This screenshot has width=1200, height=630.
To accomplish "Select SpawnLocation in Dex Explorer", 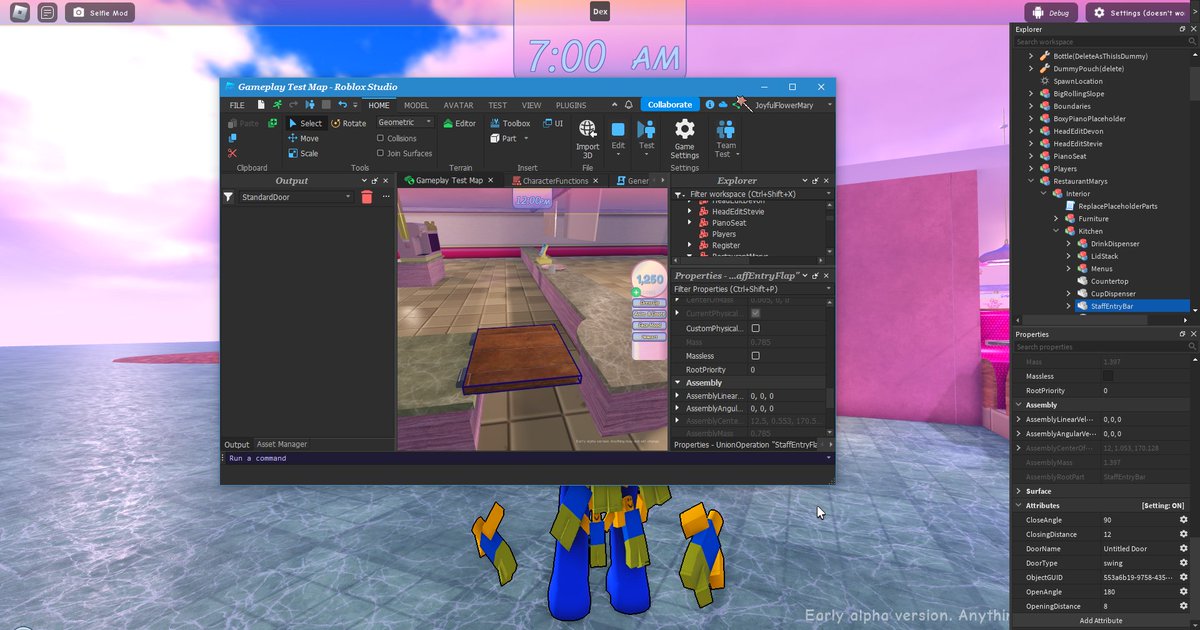I will [x=1078, y=81].
